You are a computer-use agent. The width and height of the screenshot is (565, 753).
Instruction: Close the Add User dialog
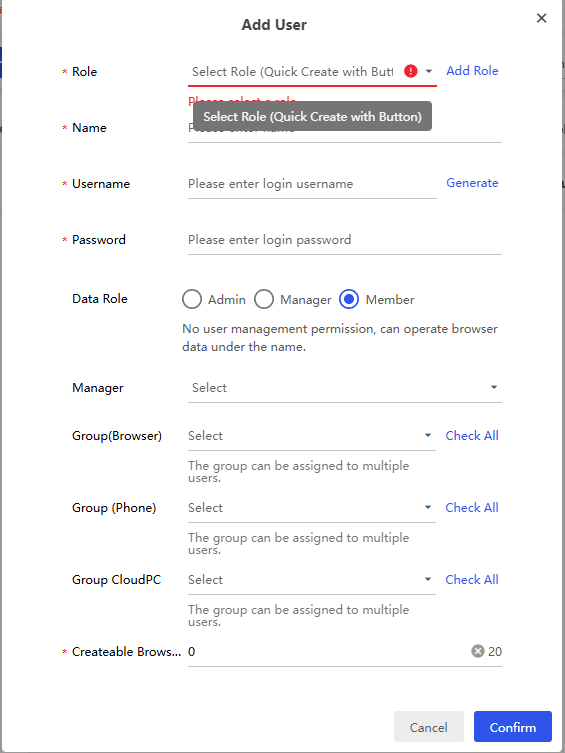tap(541, 18)
